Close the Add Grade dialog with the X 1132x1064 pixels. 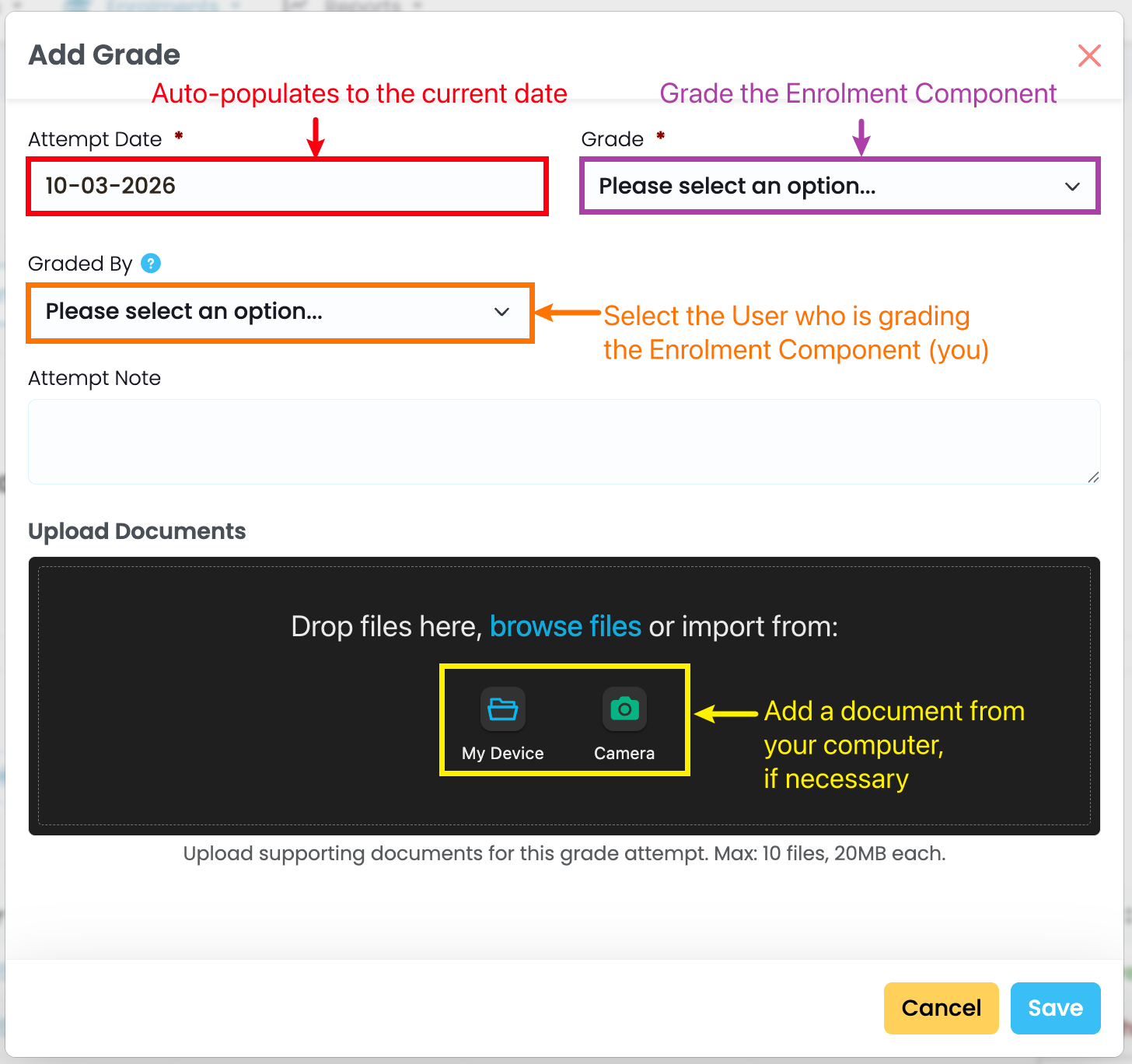(x=1089, y=55)
